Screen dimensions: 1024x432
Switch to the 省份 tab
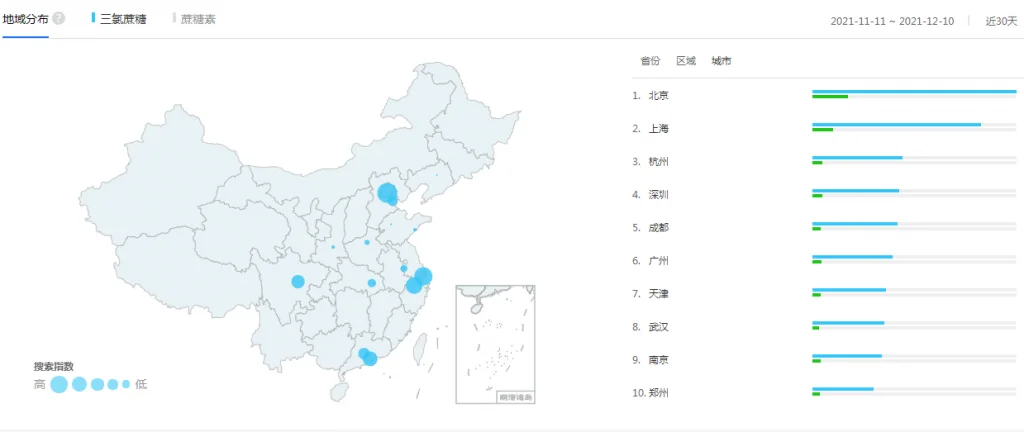[x=650, y=61]
